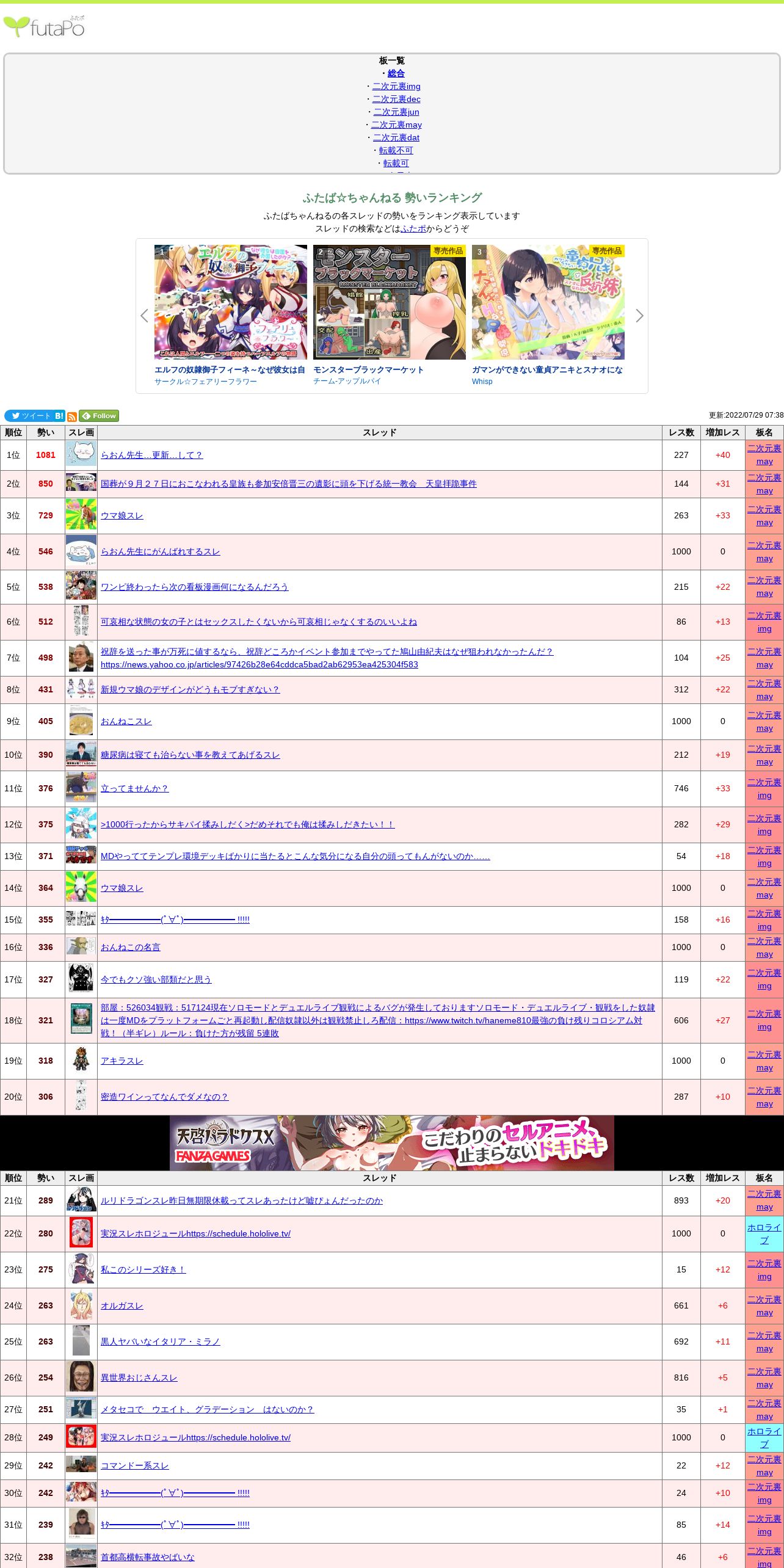Open thread 立ってませんか？
Screen dimensions: 784x1568
click(x=134, y=788)
